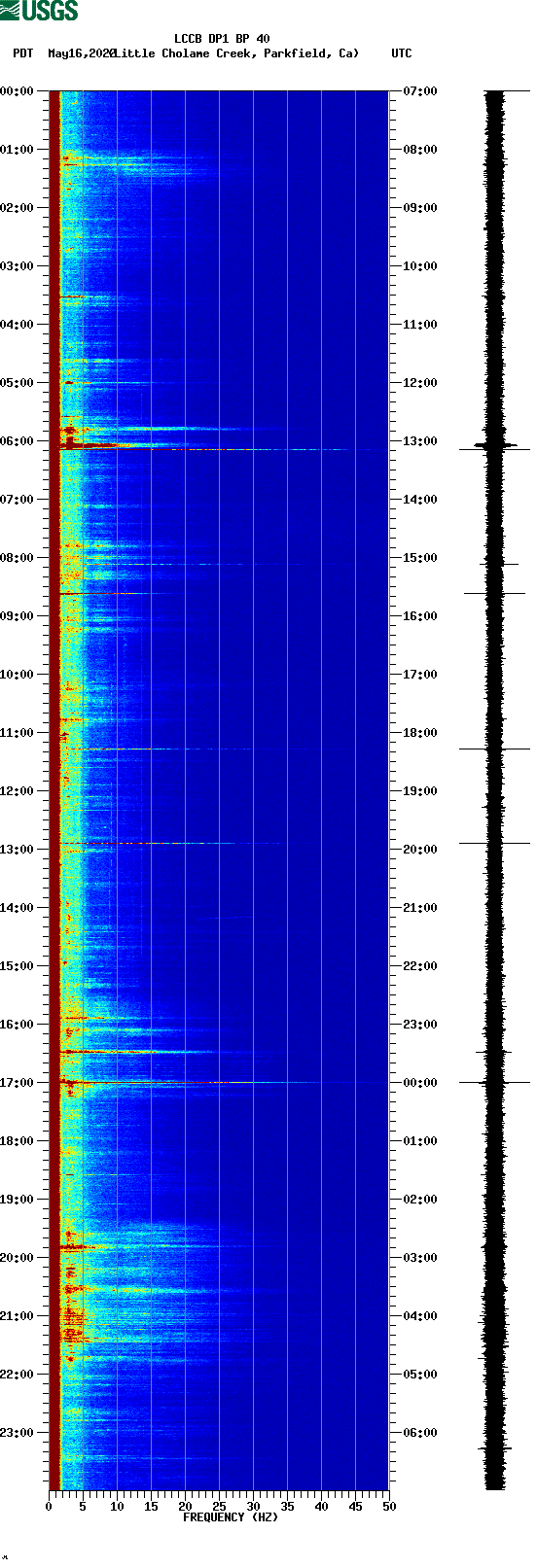Click the 20:00 label on the UTC axis
This screenshot has width=537, height=1568.
[x=420, y=850]
